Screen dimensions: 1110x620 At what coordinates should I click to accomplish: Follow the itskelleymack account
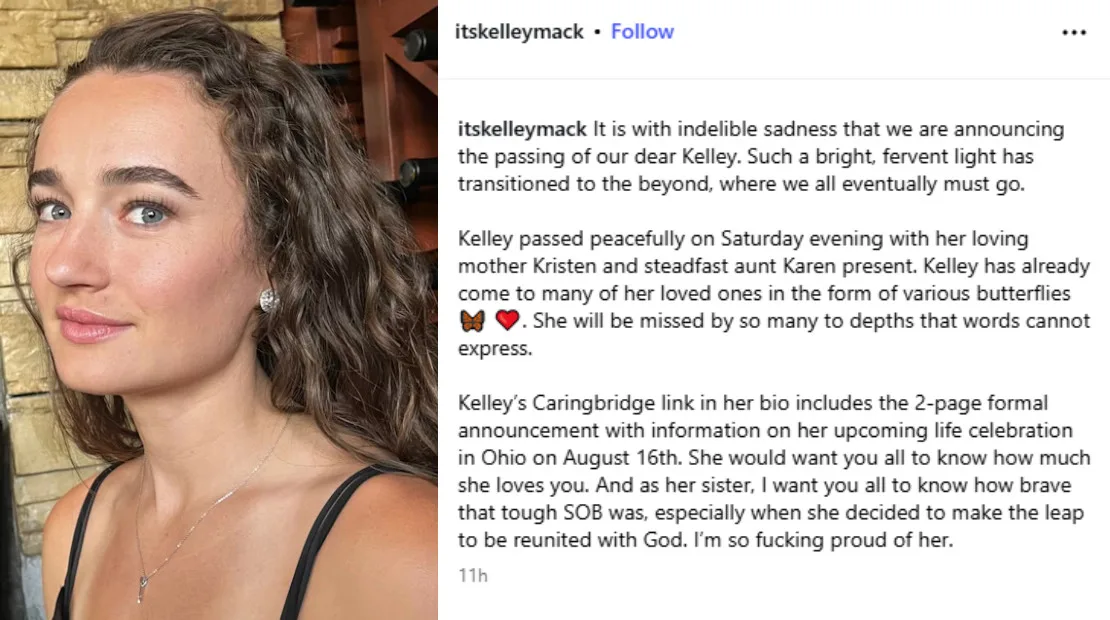tap(642, 32)
